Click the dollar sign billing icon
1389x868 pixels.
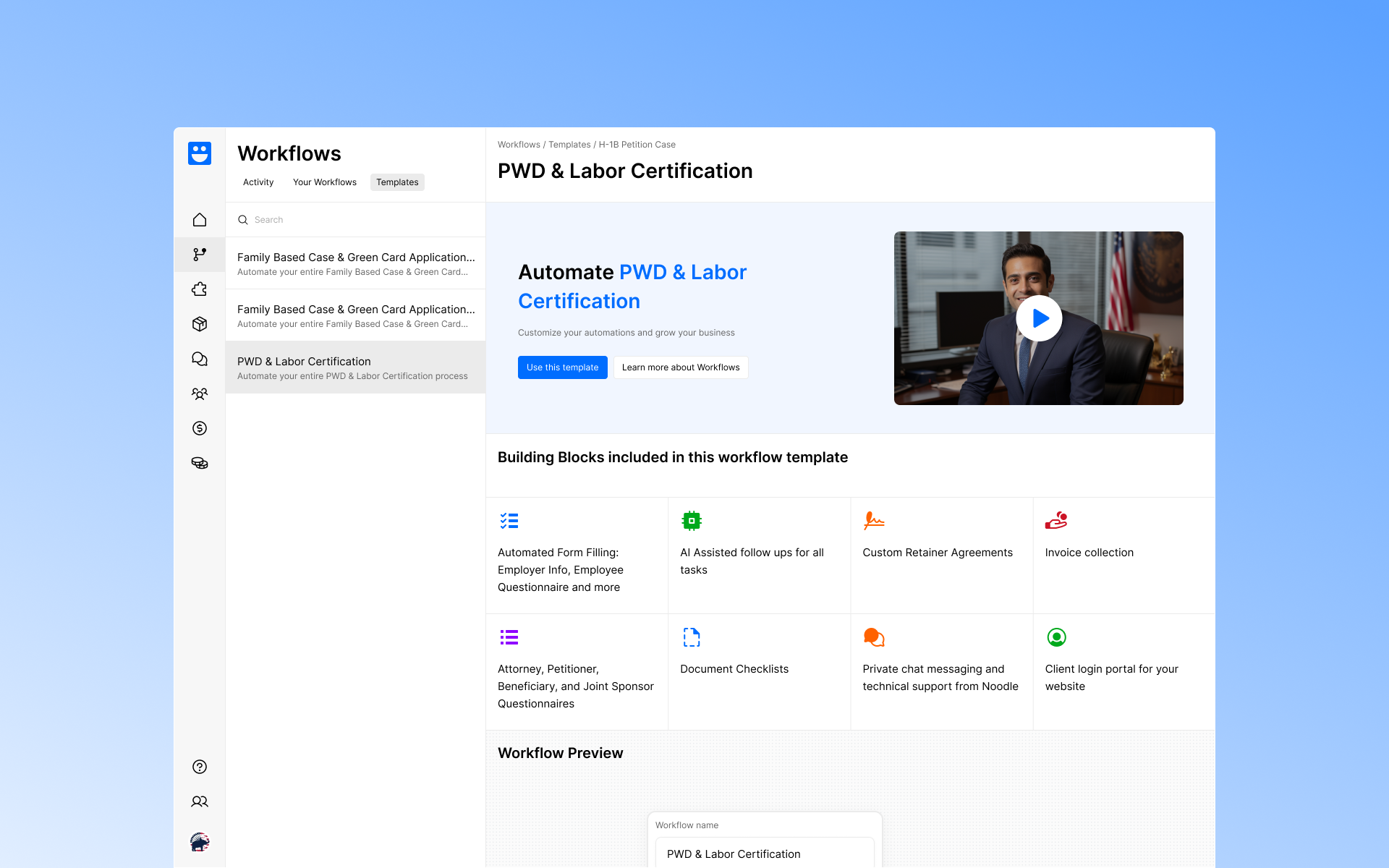coord(200,428)
